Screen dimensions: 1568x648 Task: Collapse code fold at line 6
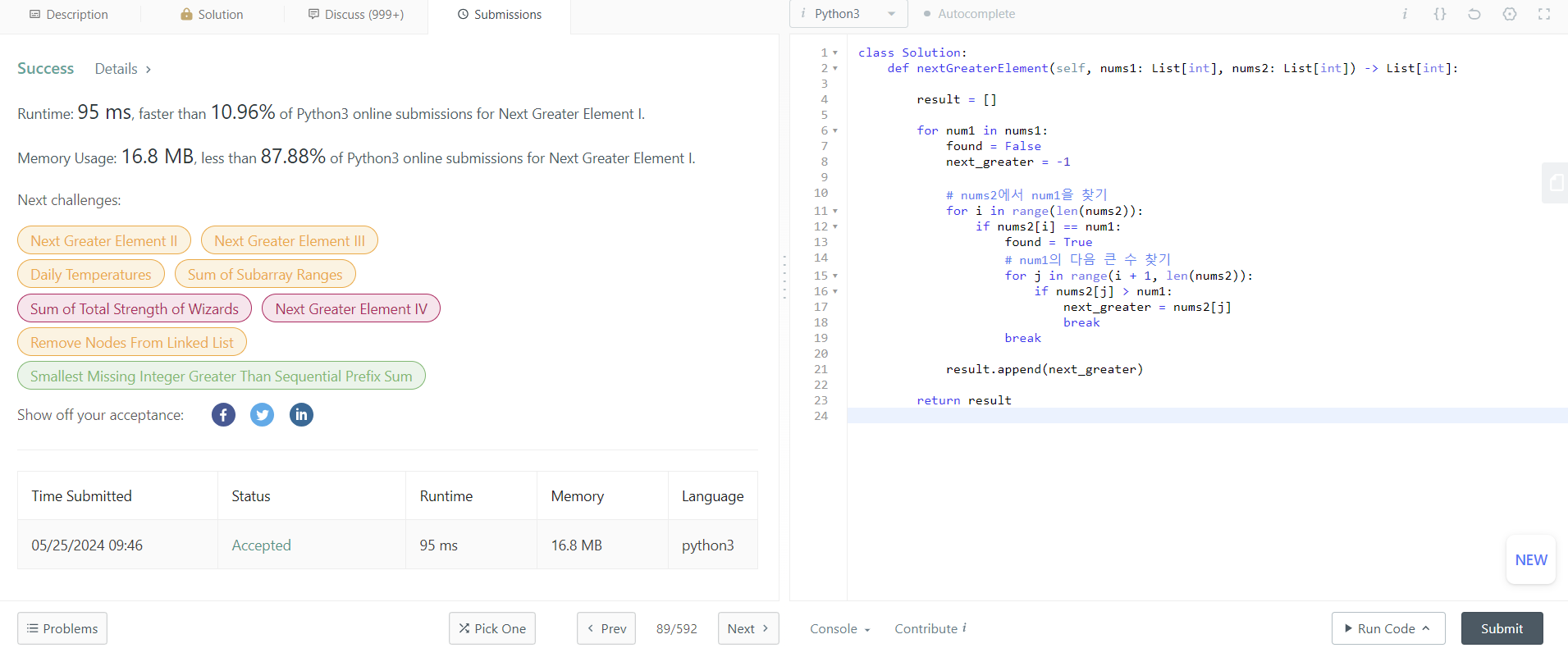[835, 130]
